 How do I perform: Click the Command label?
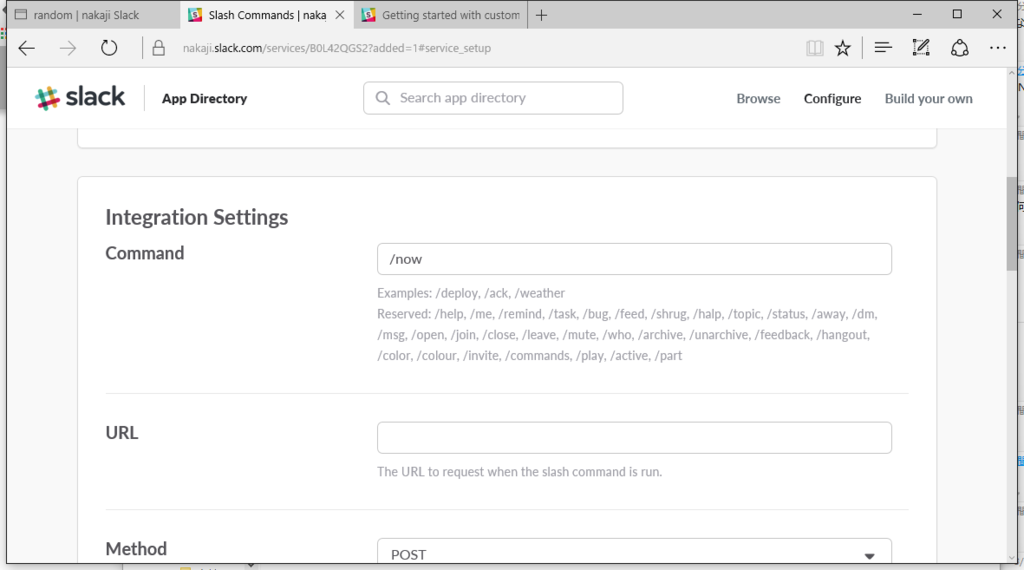coord(145,253)
